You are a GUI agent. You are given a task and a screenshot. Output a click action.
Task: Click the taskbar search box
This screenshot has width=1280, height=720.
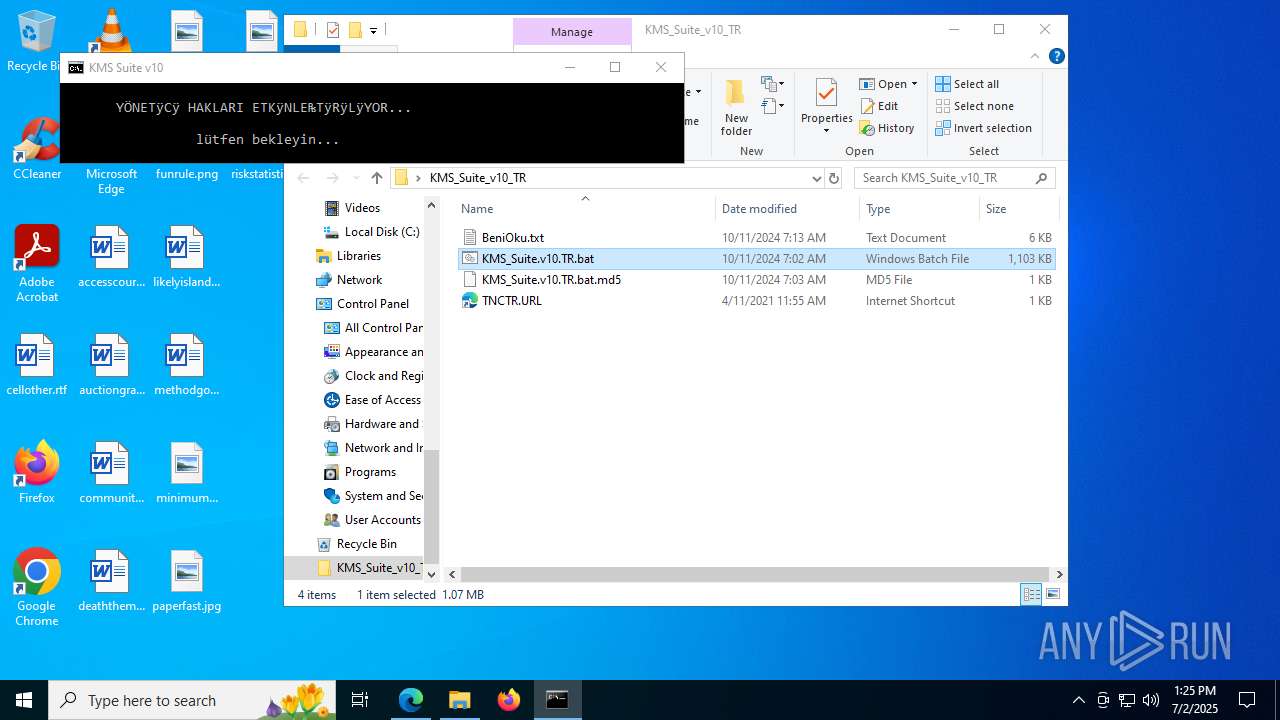tap(192, 700)
